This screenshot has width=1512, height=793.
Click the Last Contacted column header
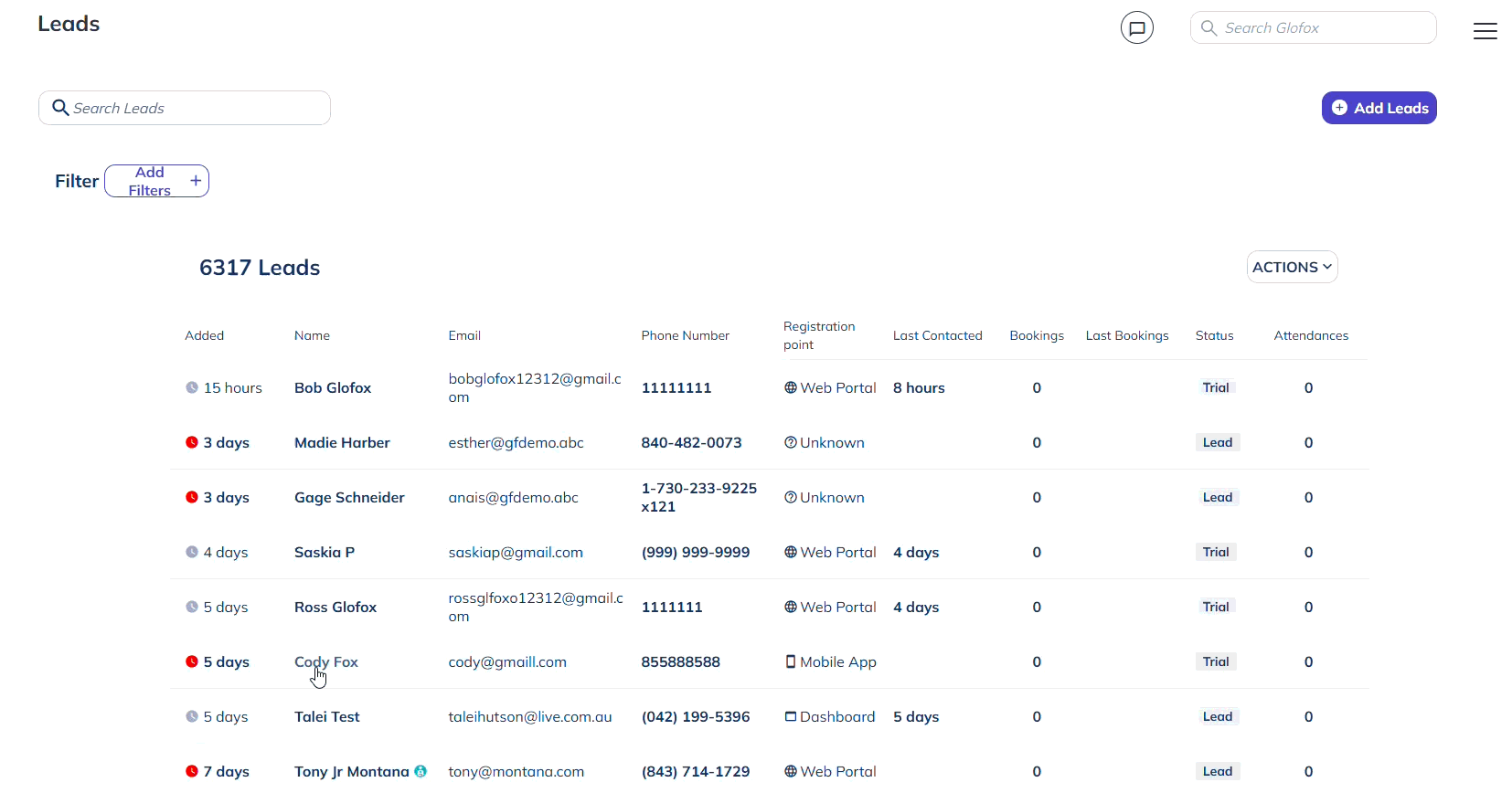[x=938, y=335]
